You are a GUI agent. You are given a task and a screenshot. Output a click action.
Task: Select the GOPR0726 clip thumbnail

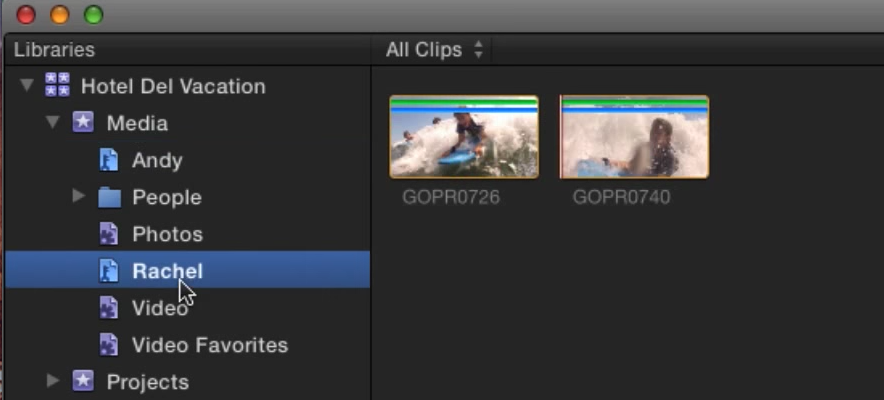click(x=464, y=137)
